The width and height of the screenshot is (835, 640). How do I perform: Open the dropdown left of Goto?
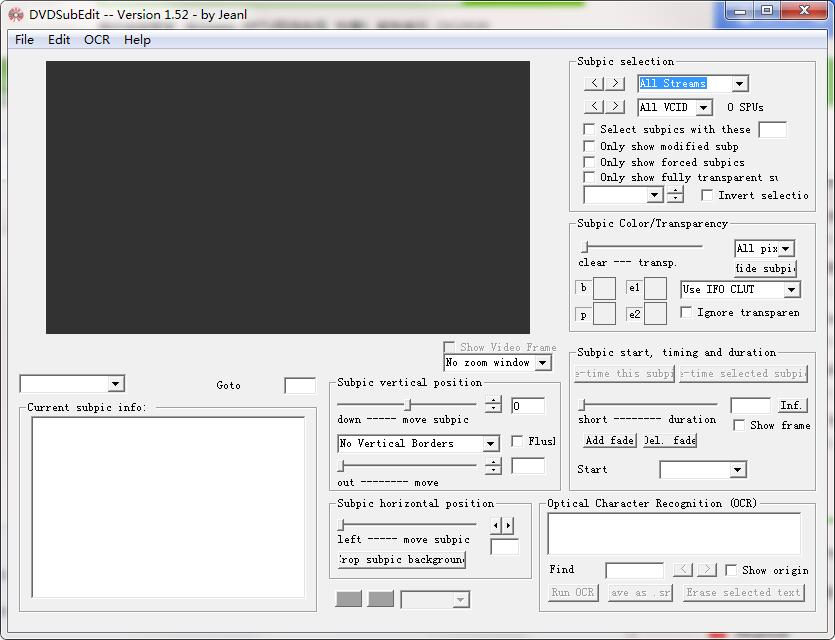[x=115, y=384]
